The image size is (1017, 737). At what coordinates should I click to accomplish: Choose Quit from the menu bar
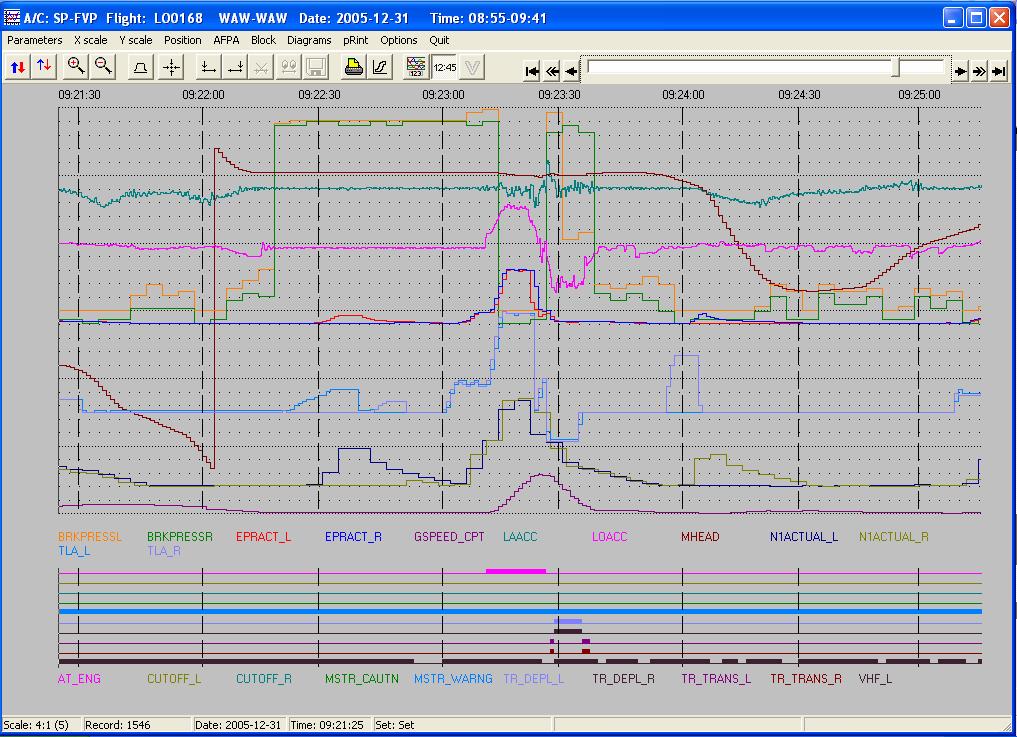[x=439, y=40]
